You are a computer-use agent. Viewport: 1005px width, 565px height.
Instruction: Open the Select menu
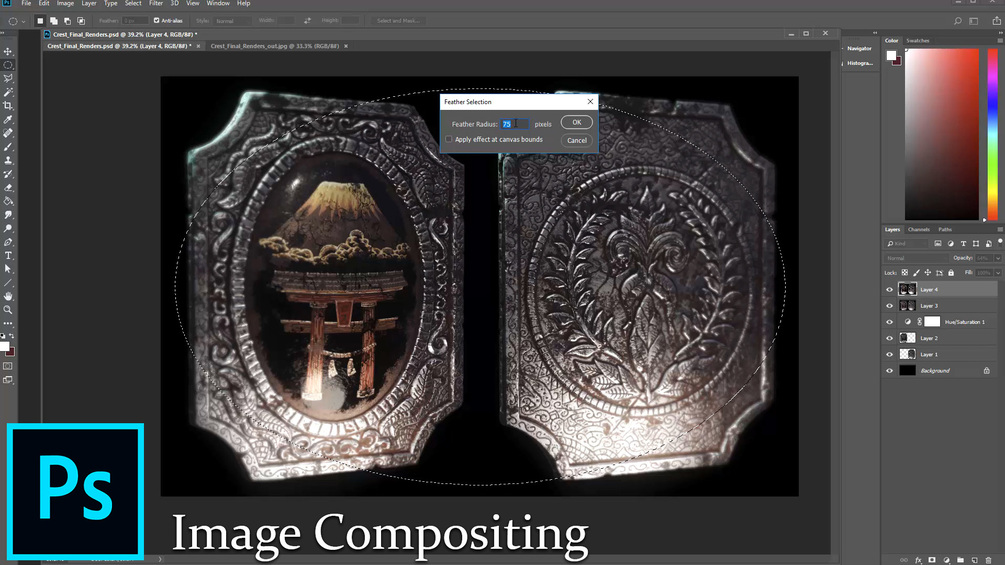[x=133, y=3]
